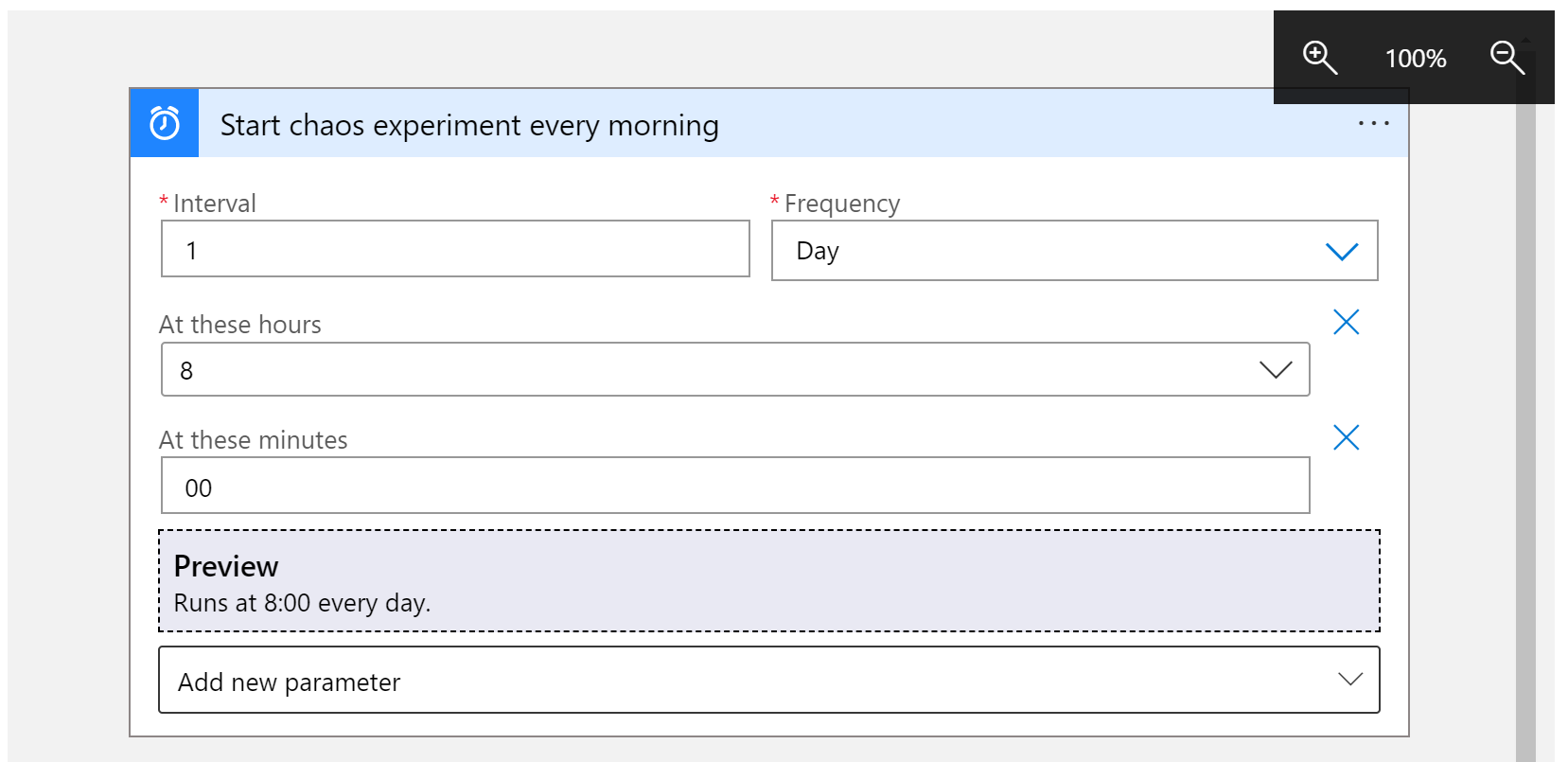Expand the chevron on the hours selector

(x=1276, y=369)
